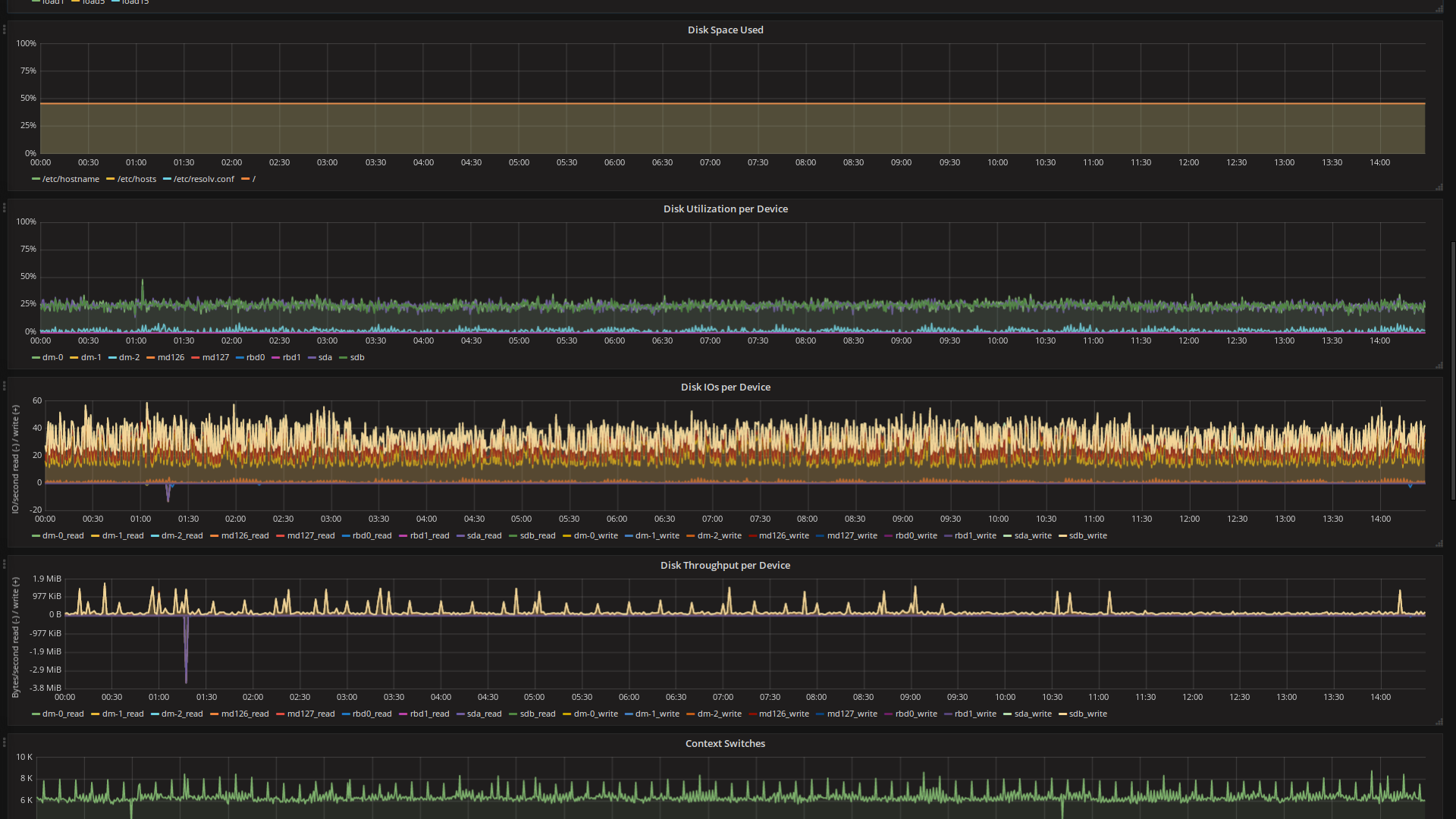Click row handle dots beside Disk Space Used

pyautogui.click(x=5, y=30)
